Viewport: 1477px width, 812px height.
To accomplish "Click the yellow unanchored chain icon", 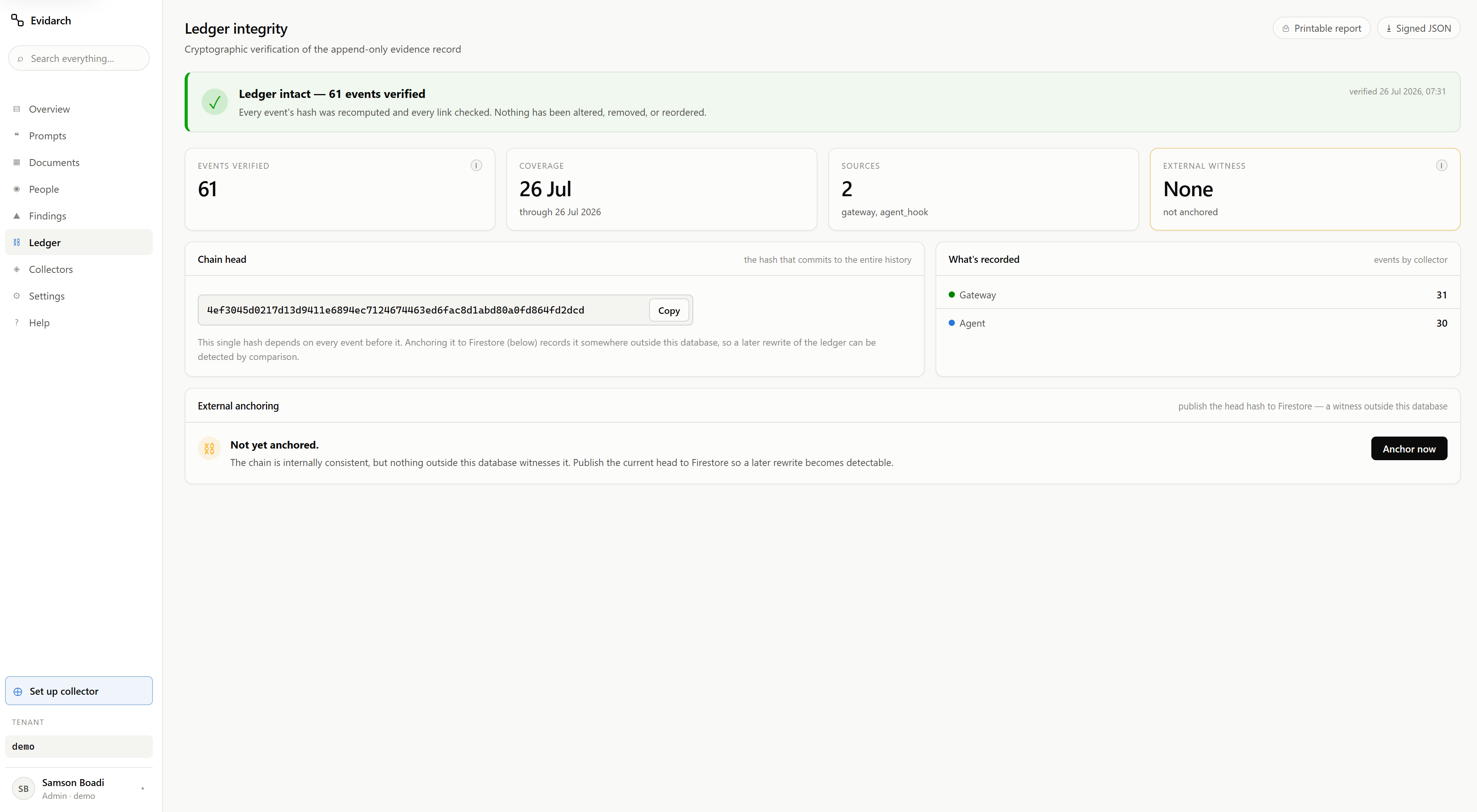I will tap(209, 449).
